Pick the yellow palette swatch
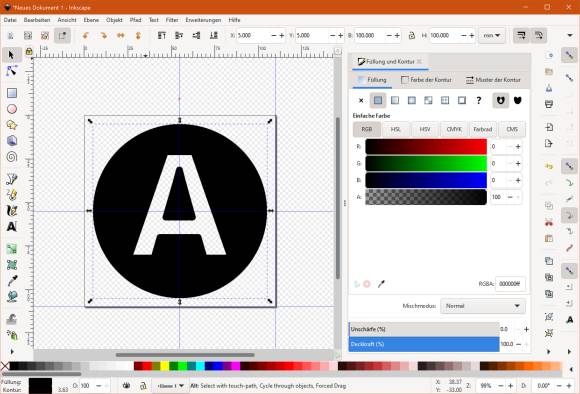Viewport: 580px width, 394px height. 165,366
